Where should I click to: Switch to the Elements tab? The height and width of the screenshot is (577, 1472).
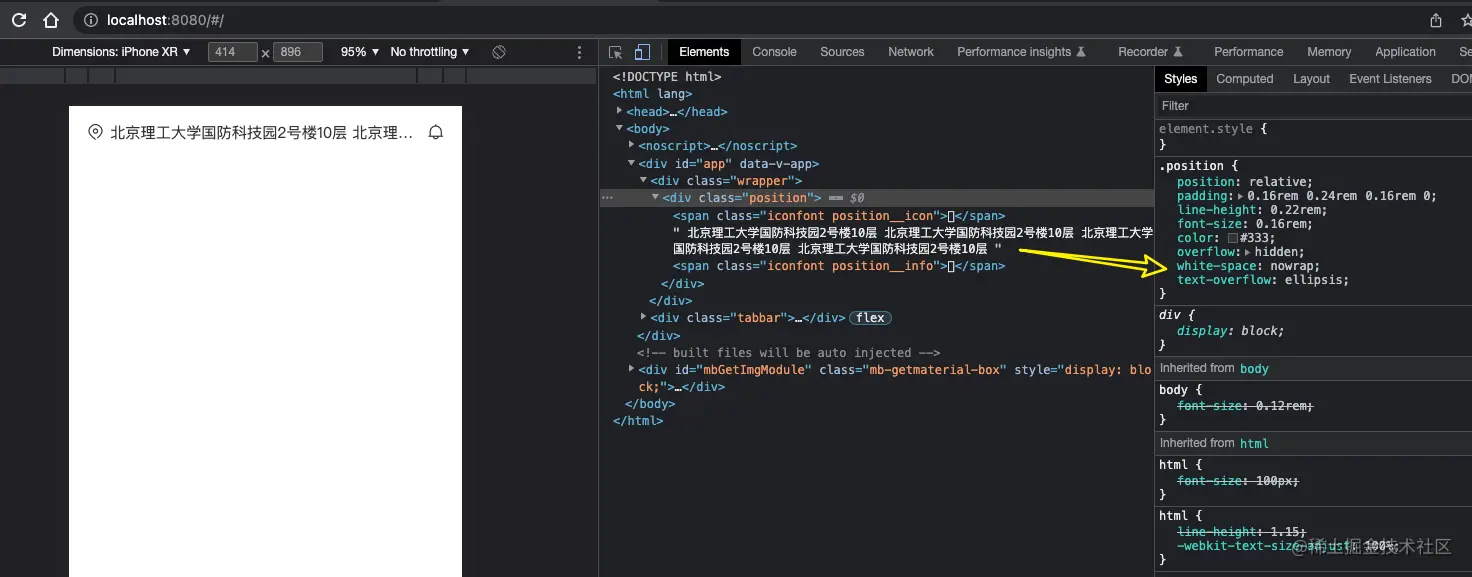point(704,52)
